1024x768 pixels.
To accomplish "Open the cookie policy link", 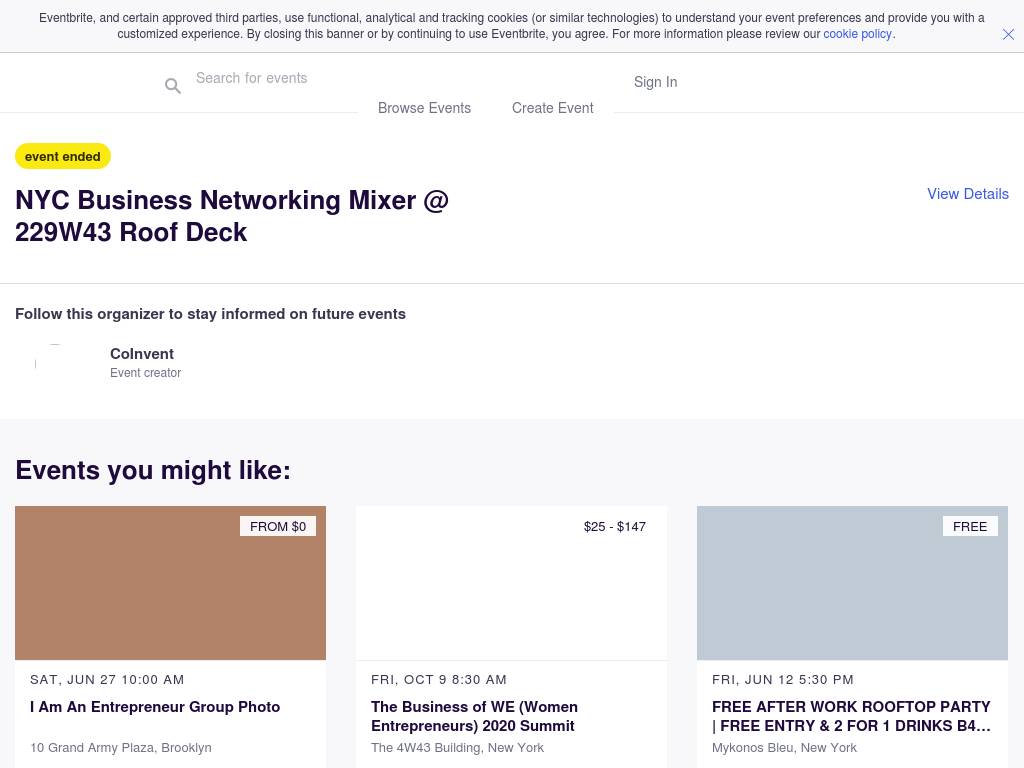I will click(x=857, y=34).
